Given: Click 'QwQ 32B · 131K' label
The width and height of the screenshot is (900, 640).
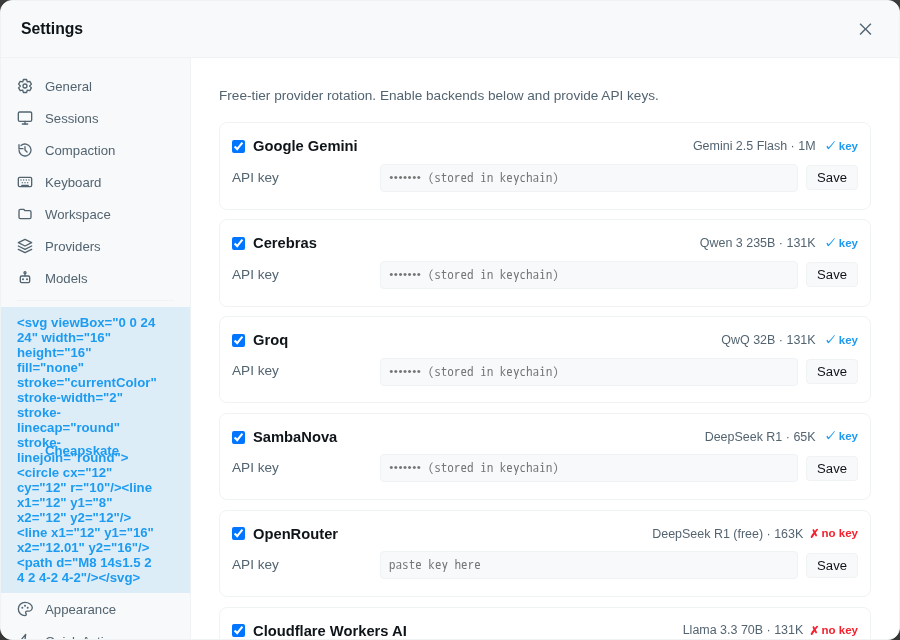Looking at the screenshot, I should click(768, 340).
